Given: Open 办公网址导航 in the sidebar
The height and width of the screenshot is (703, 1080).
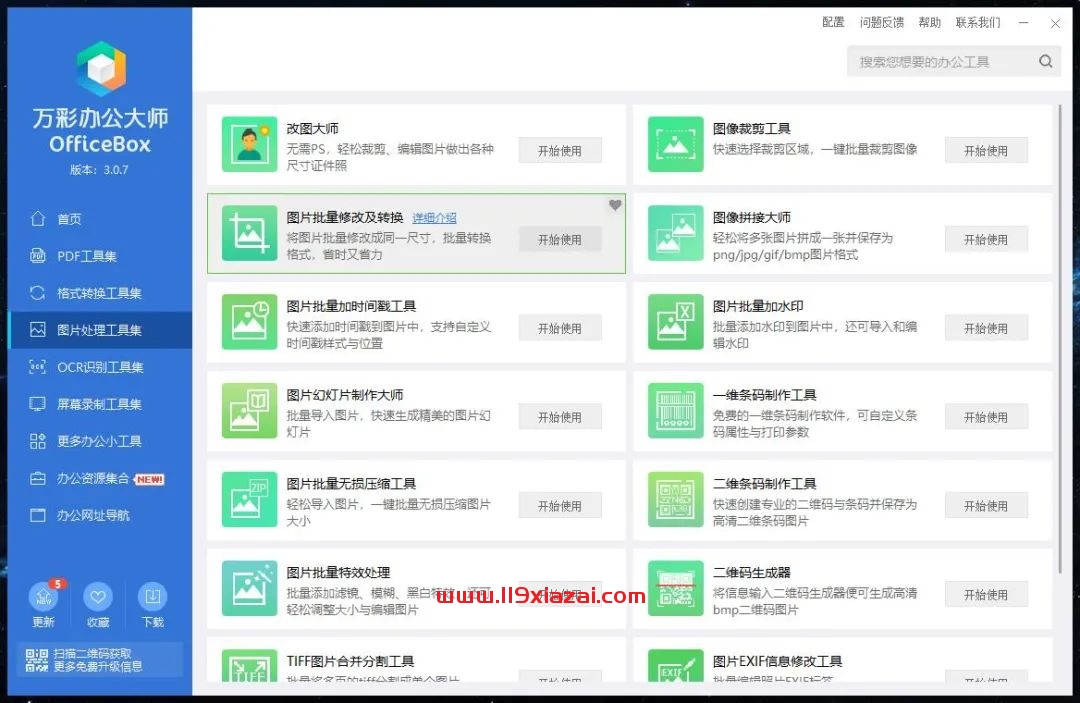Looking at the screenshot, I should pos(100,515).
